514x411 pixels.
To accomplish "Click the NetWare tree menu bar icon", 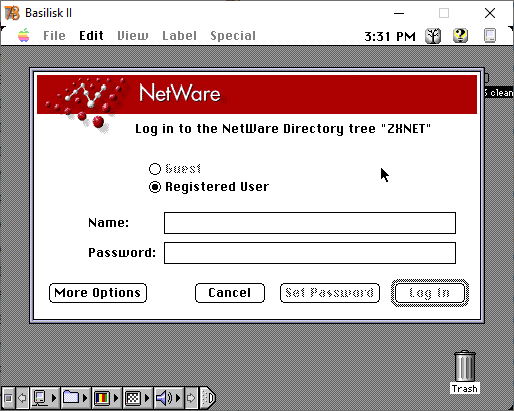I will click(433, 36).
